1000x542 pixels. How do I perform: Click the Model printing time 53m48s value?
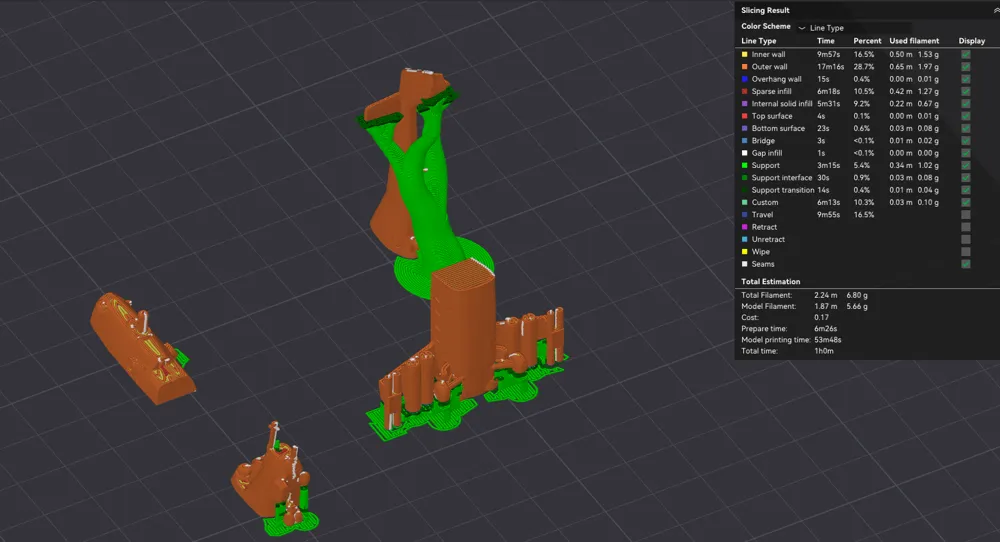click(828, 340)
